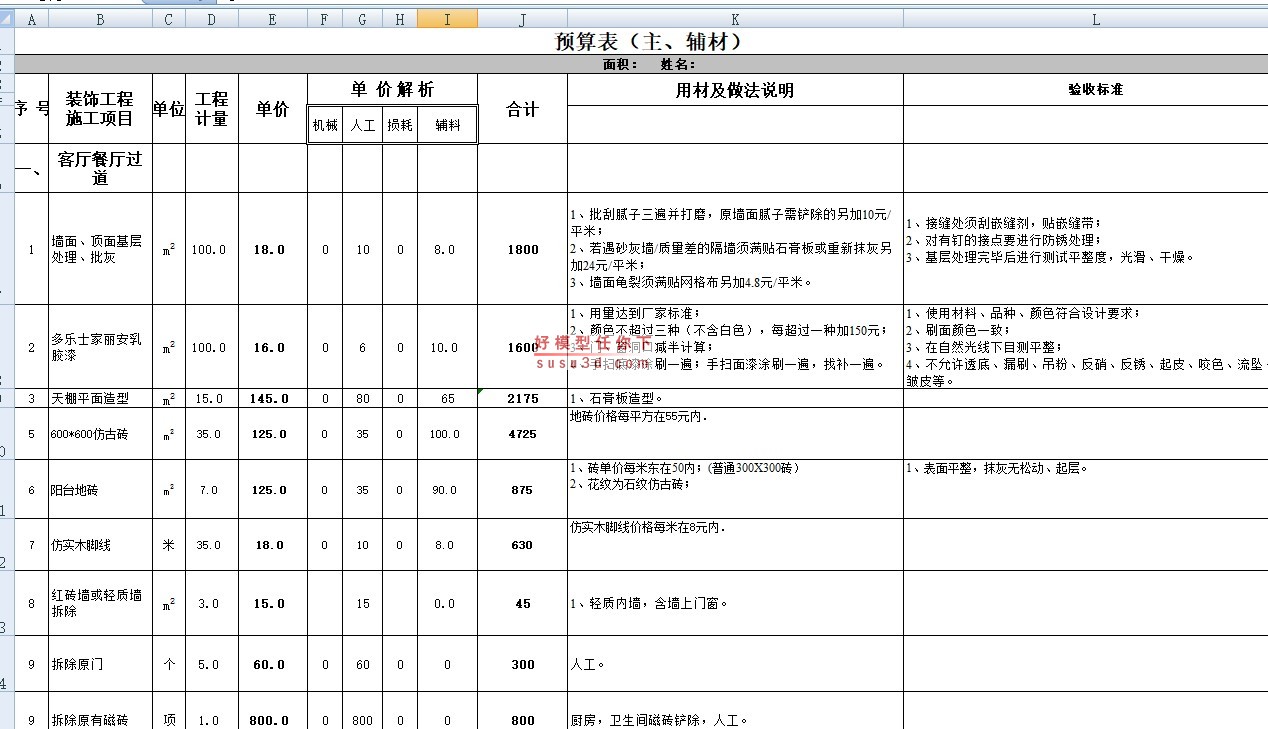Screen dimensions: 1268x729
Task: Click the 厨房，卫生间磁砖铲除 description cell
Action: click(x=735, y=712)
